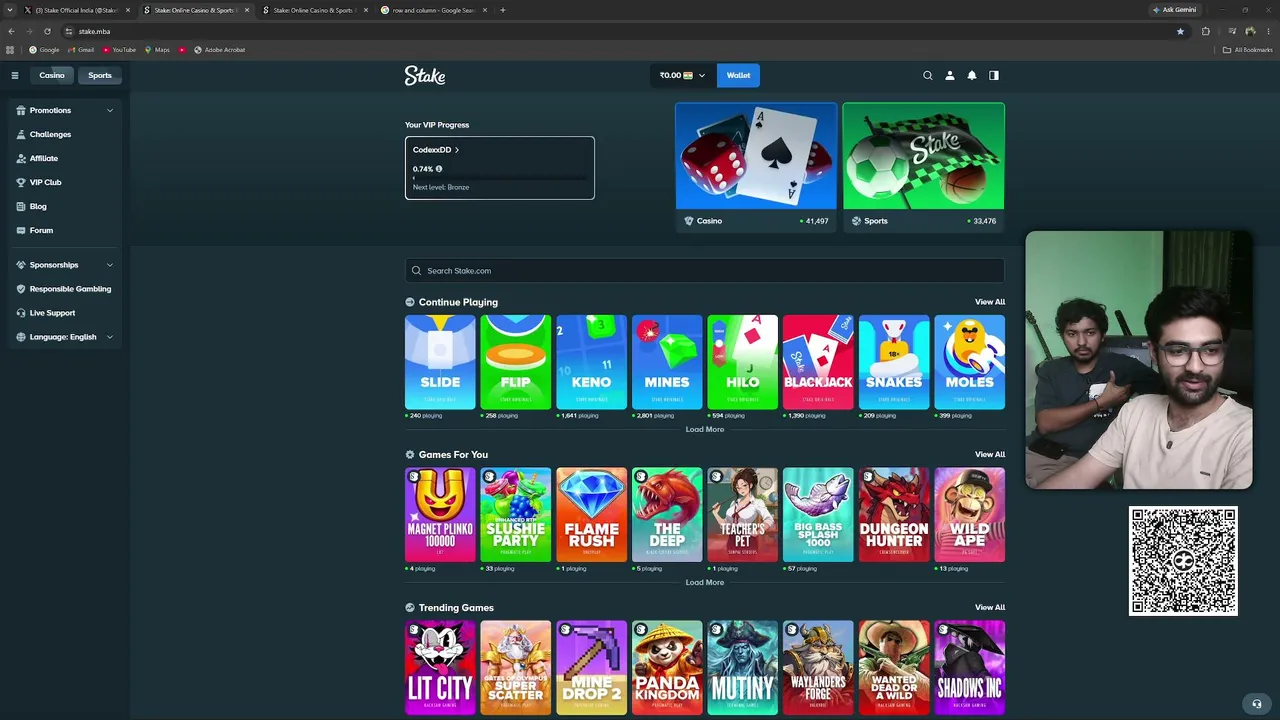
Task: Open the Mines game tile
Action: [x=667, y=362]
